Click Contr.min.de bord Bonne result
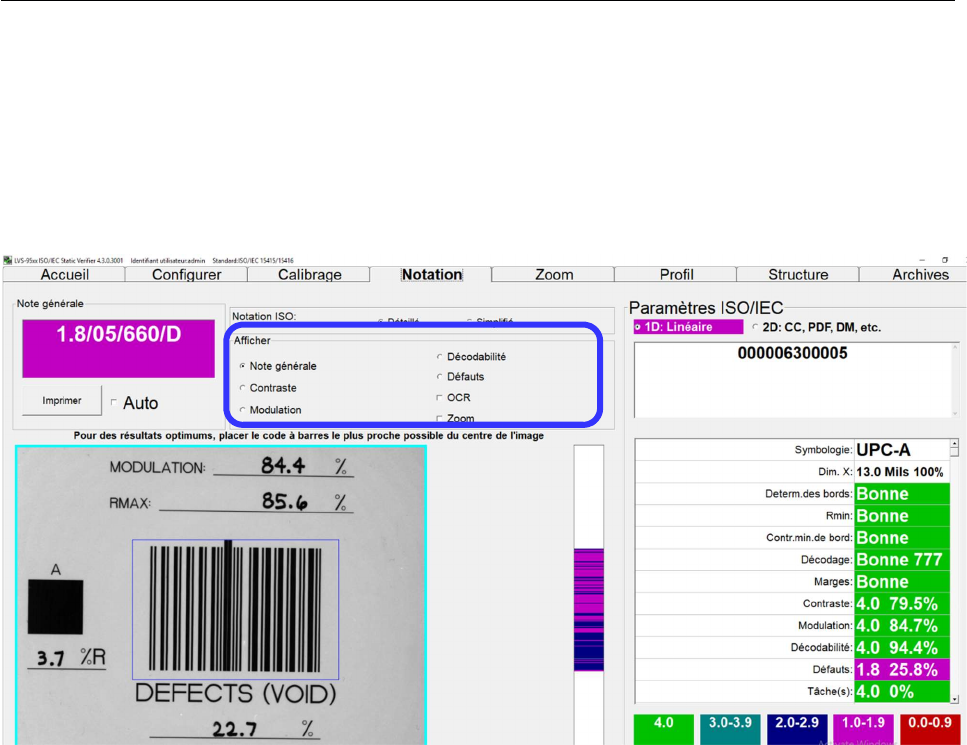967x745 pixels. pos(902,538)
